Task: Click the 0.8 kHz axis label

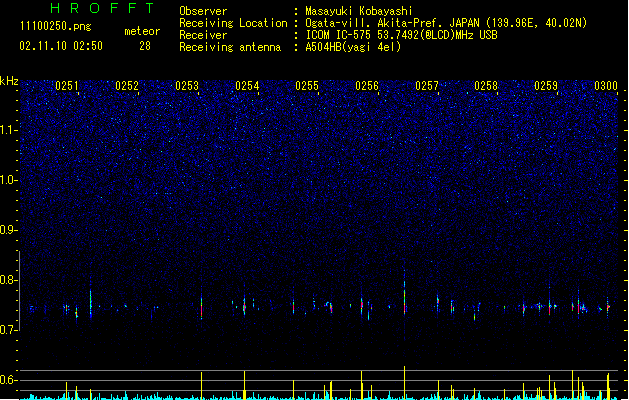Action: [x=8, y=280]
